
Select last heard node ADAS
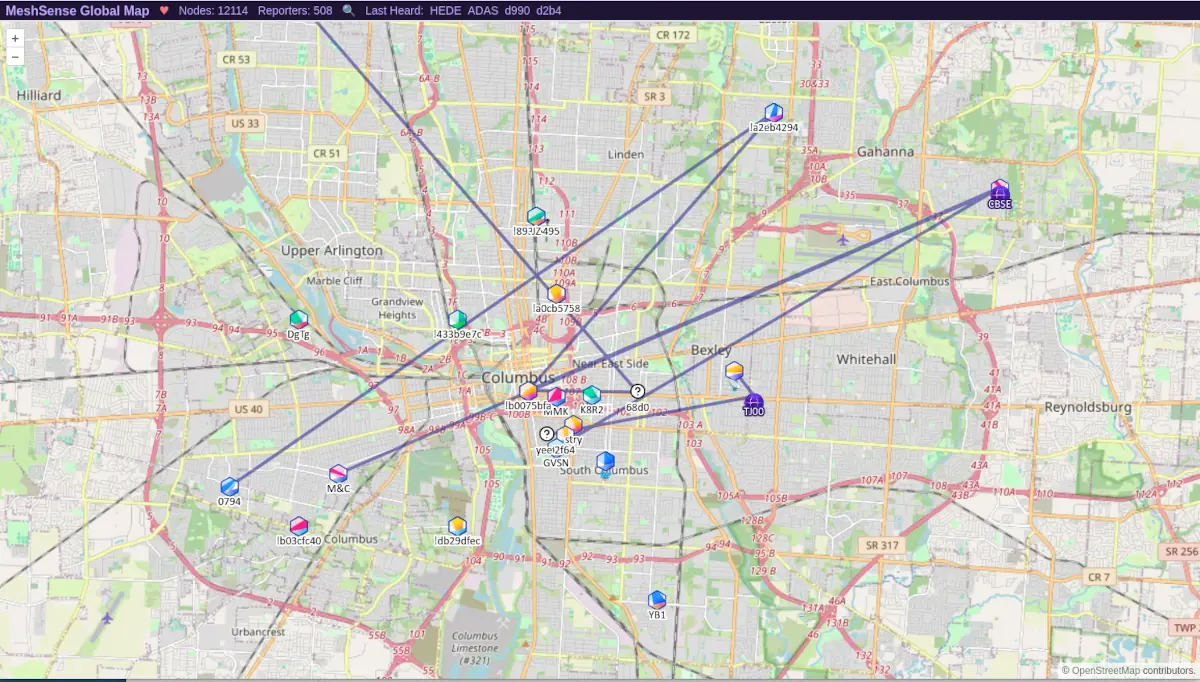(x=482, y=10)
